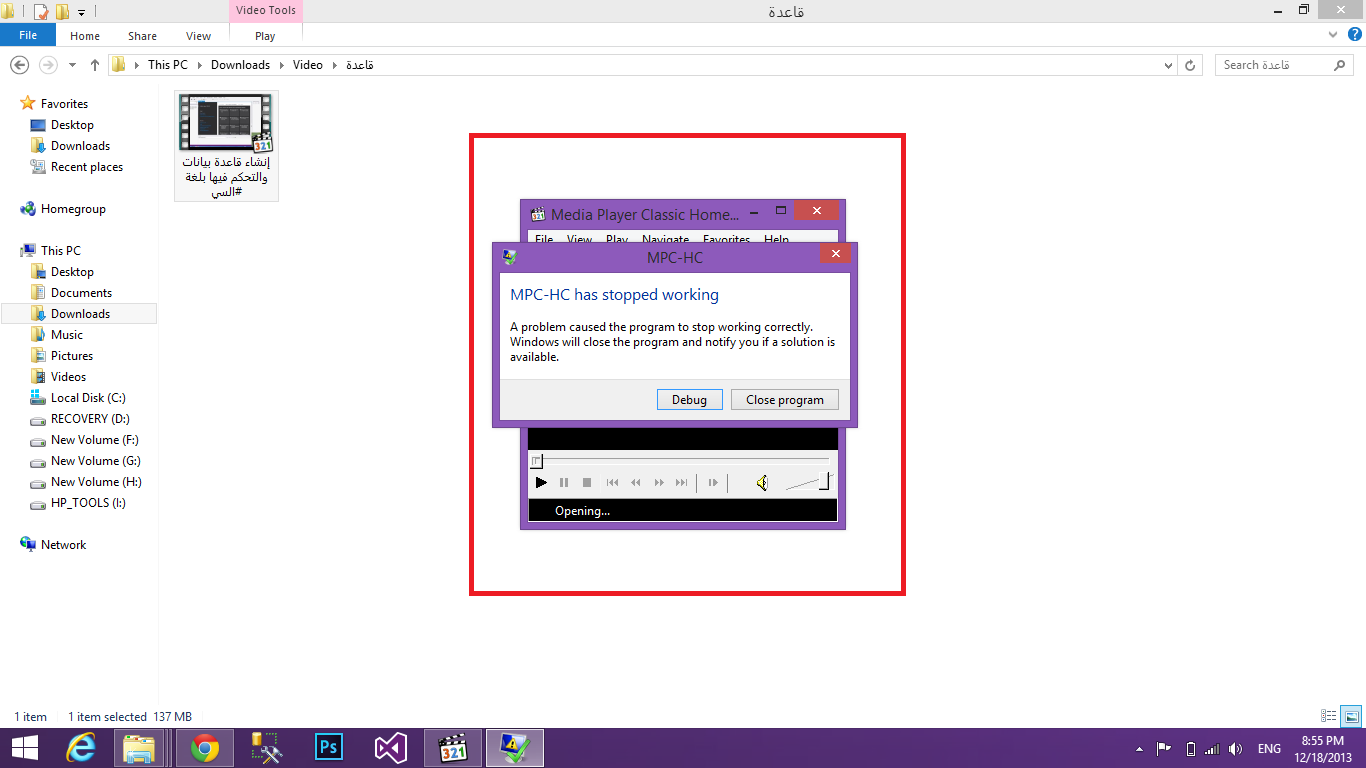This screenshot has width=1366, height=768.
Task: Open New Volume (G:) drive
Action: [x=95, y=461]
